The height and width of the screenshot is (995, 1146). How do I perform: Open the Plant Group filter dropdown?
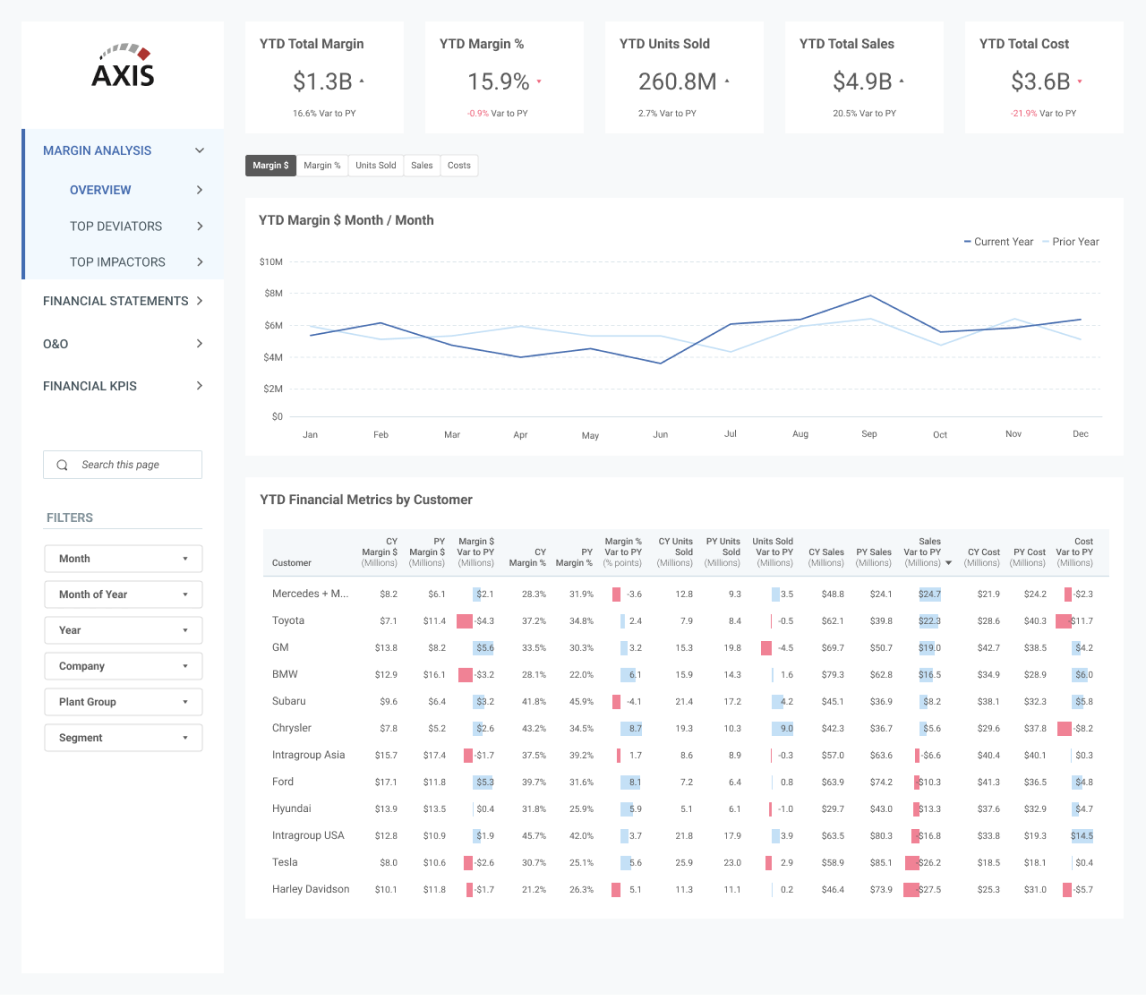point(123,702)
